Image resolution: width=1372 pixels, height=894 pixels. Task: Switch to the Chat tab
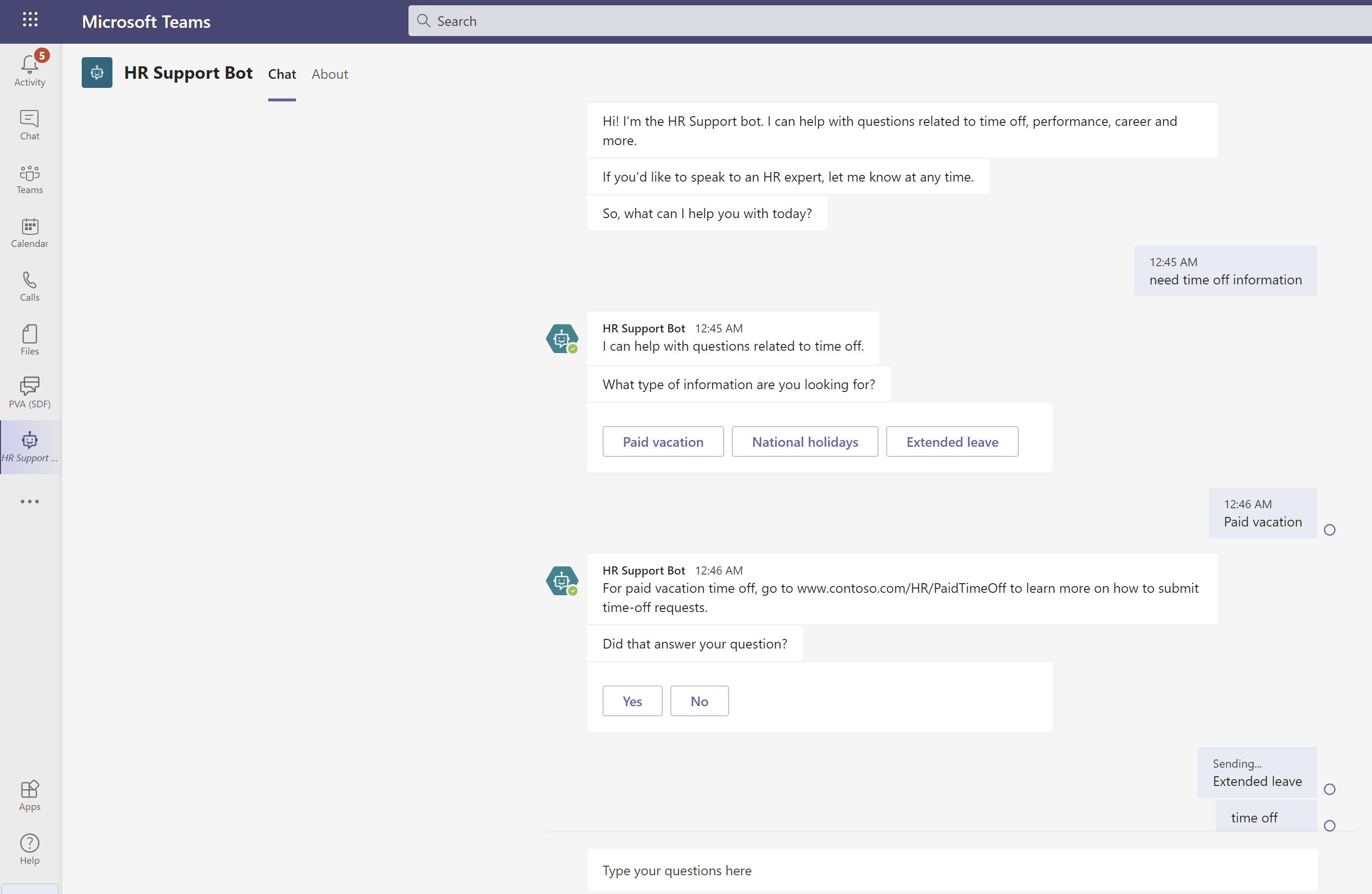click(x=282, y=74)
